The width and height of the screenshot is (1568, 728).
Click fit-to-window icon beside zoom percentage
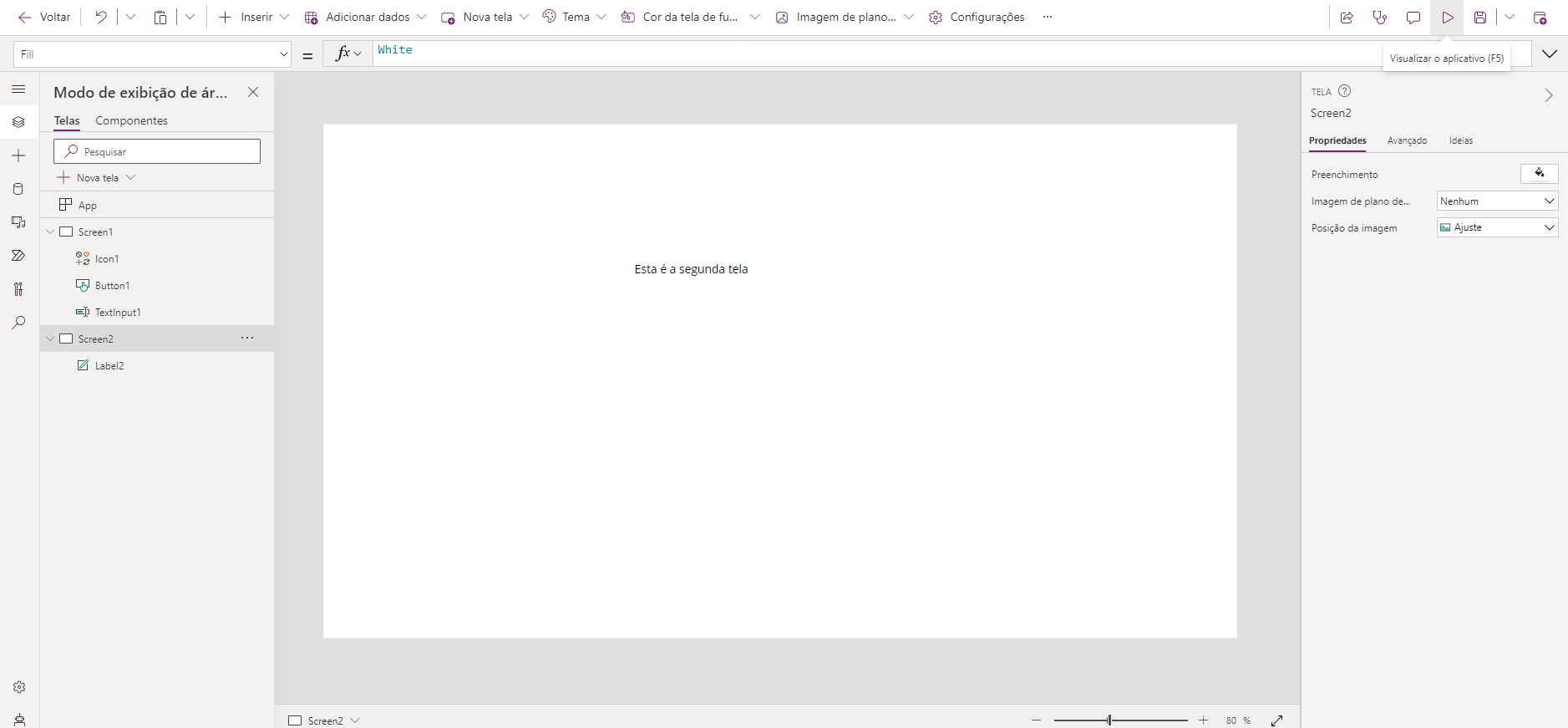pos(1276,720)
